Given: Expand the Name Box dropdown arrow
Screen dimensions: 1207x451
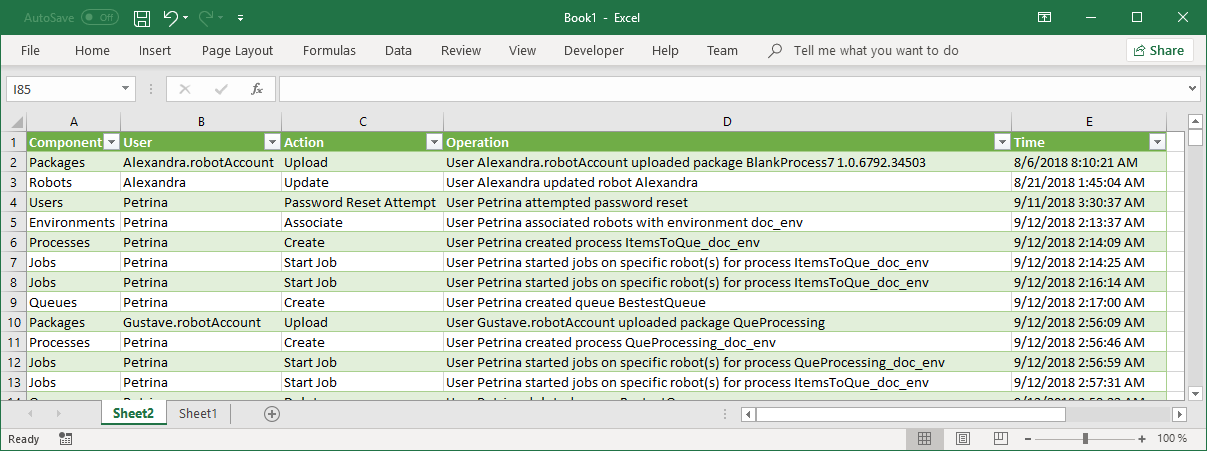Looking at the screenshot, I should (126, 89).
